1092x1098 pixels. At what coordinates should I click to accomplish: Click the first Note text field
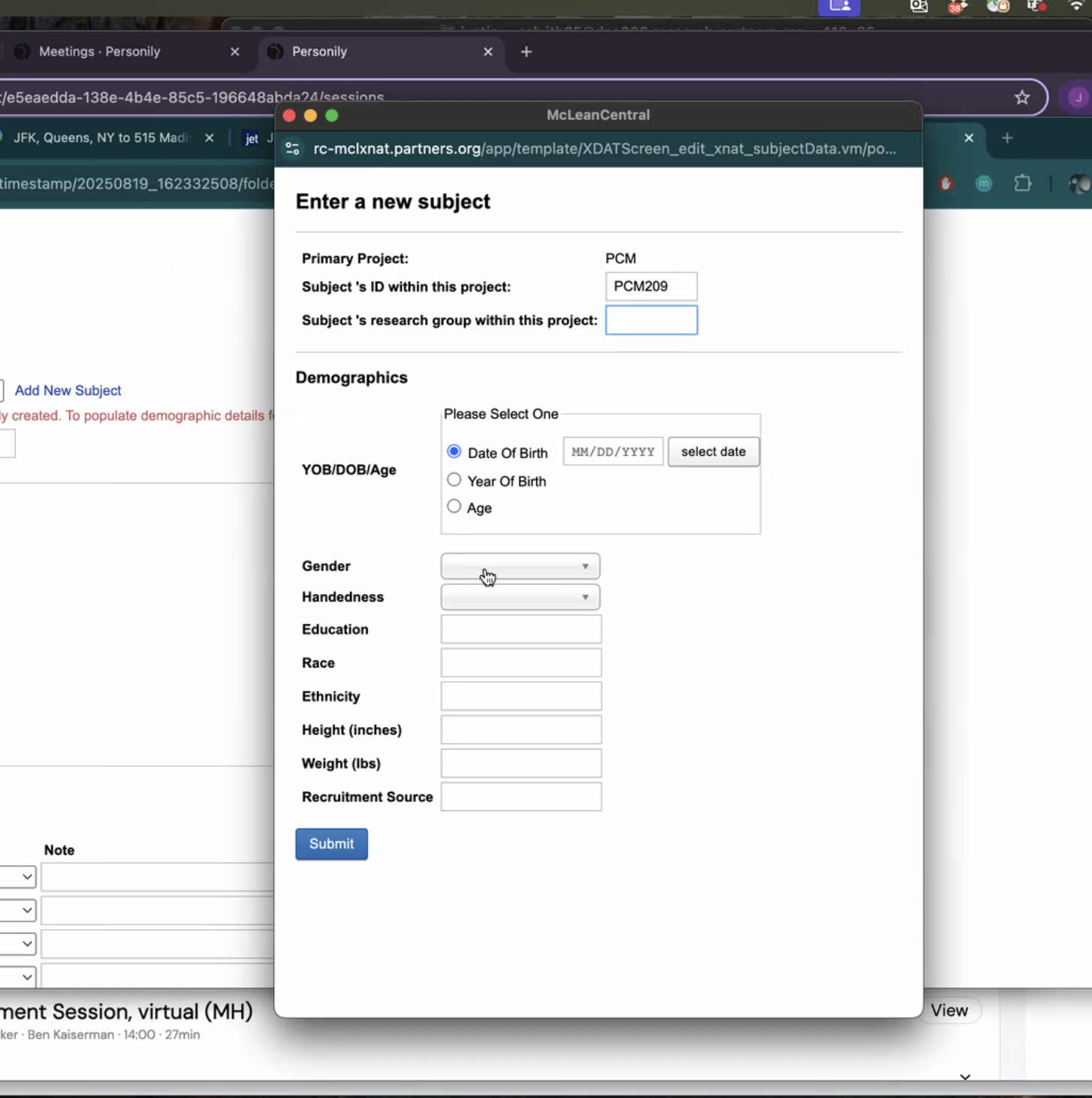tap(158, 876)
